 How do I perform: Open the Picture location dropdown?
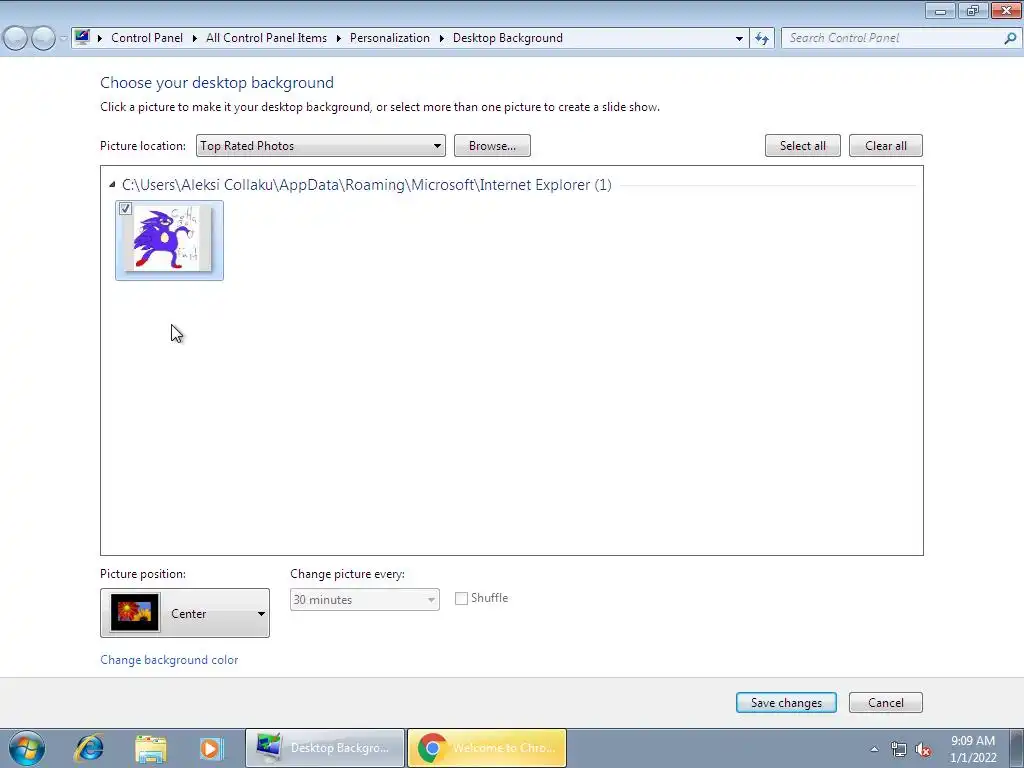coord(321,146)
